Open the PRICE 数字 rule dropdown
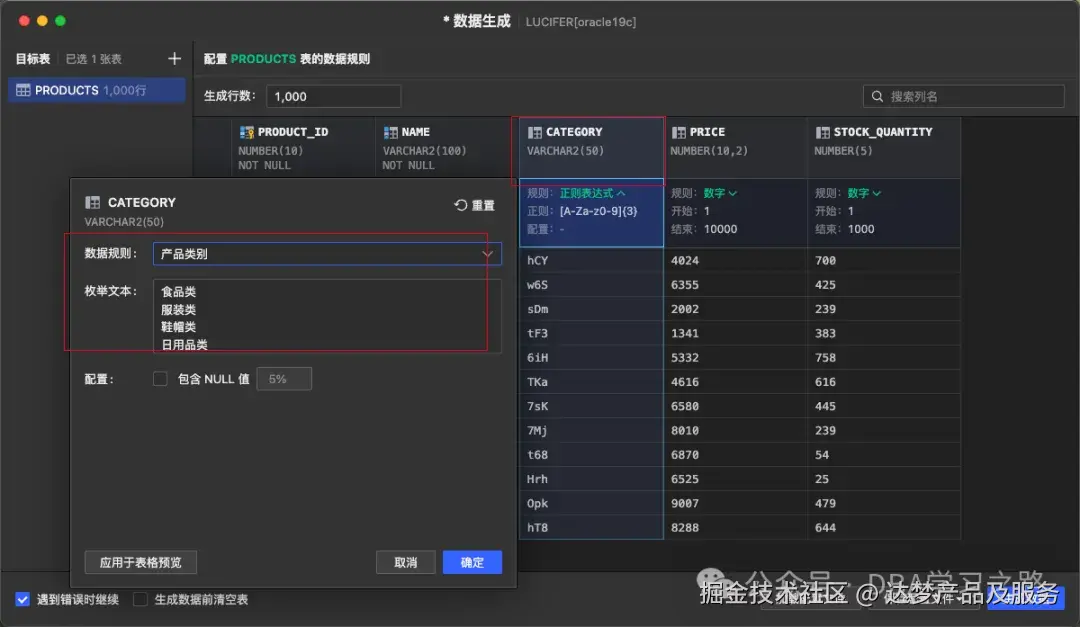The height and width of the screenshot is (627, 1080). (720, 194)
